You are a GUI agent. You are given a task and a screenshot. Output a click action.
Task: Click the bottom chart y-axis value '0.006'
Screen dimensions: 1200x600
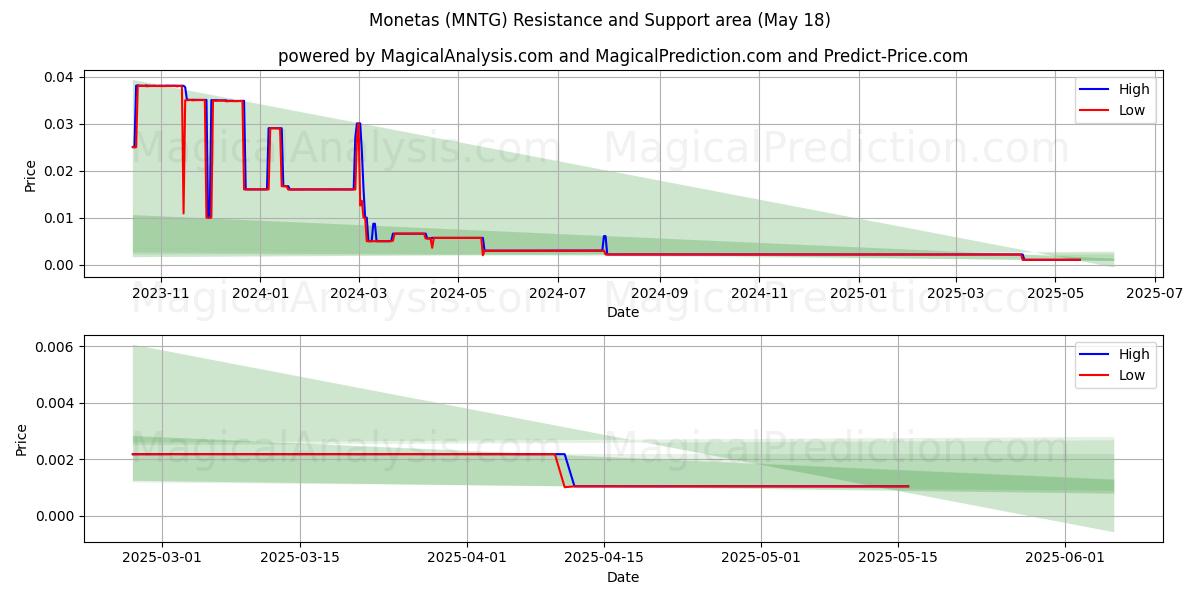tap(56, 346)
